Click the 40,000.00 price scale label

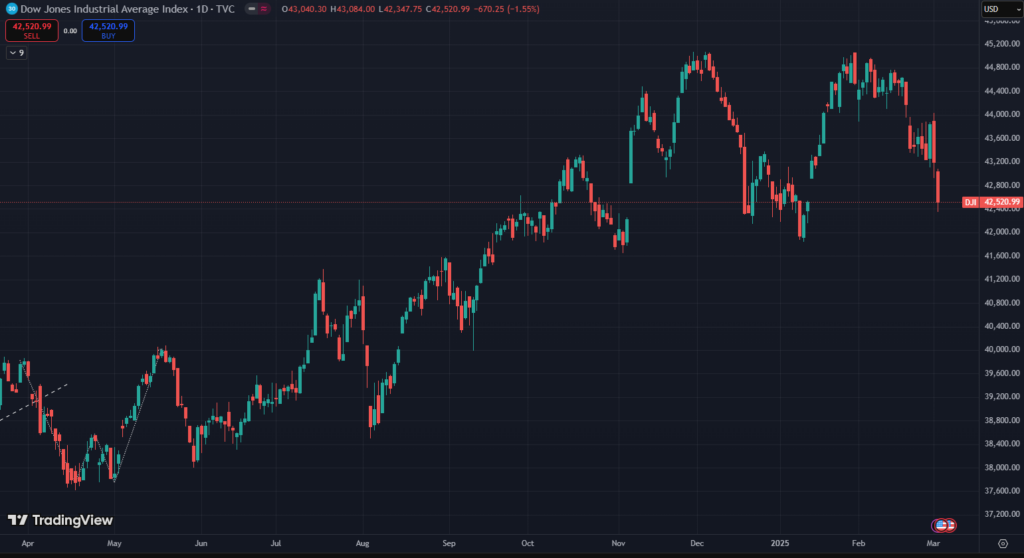pyautogui.click(x=1002, y=350)
